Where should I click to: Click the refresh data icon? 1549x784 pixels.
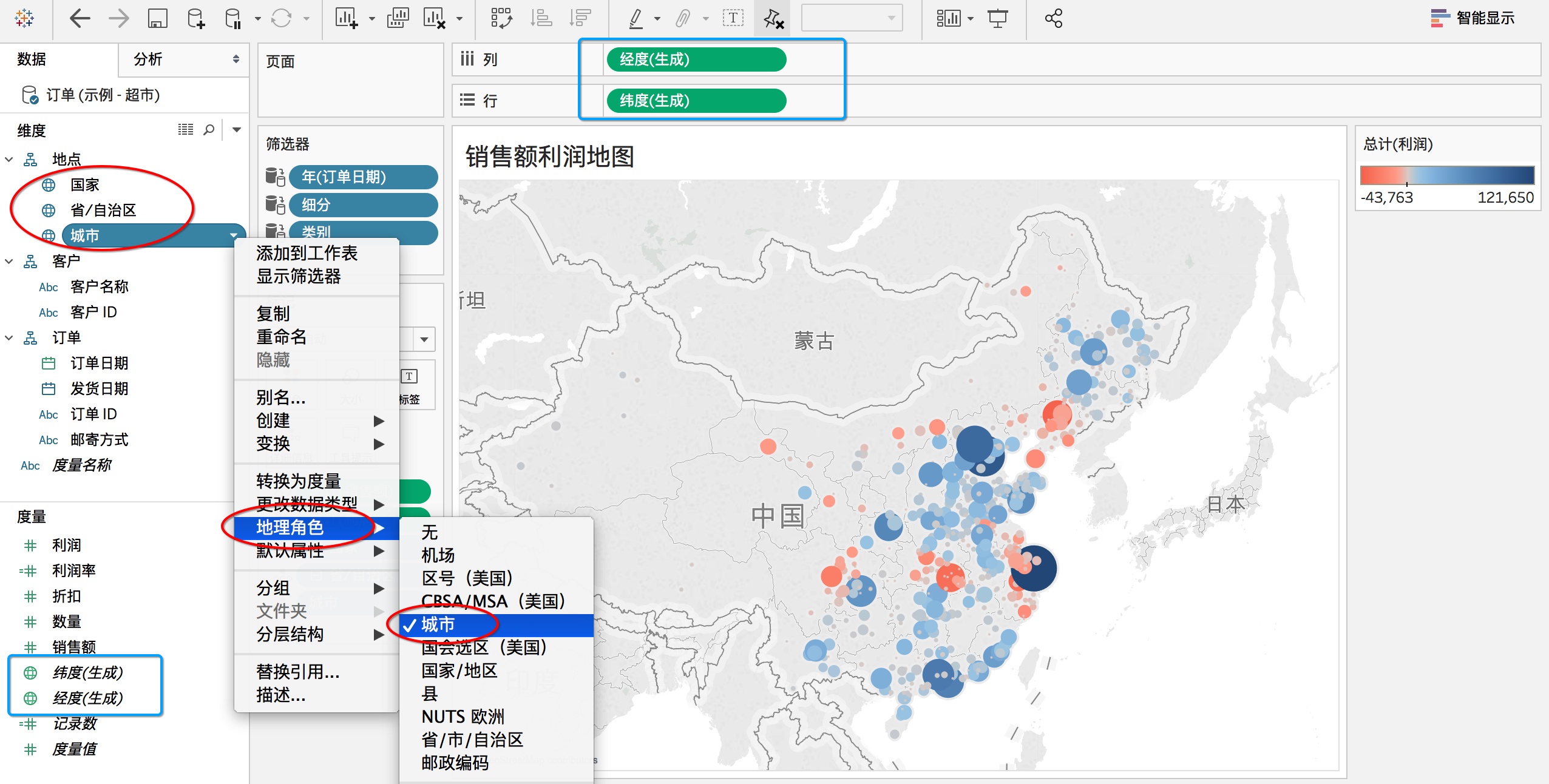(x=281, y=18)
